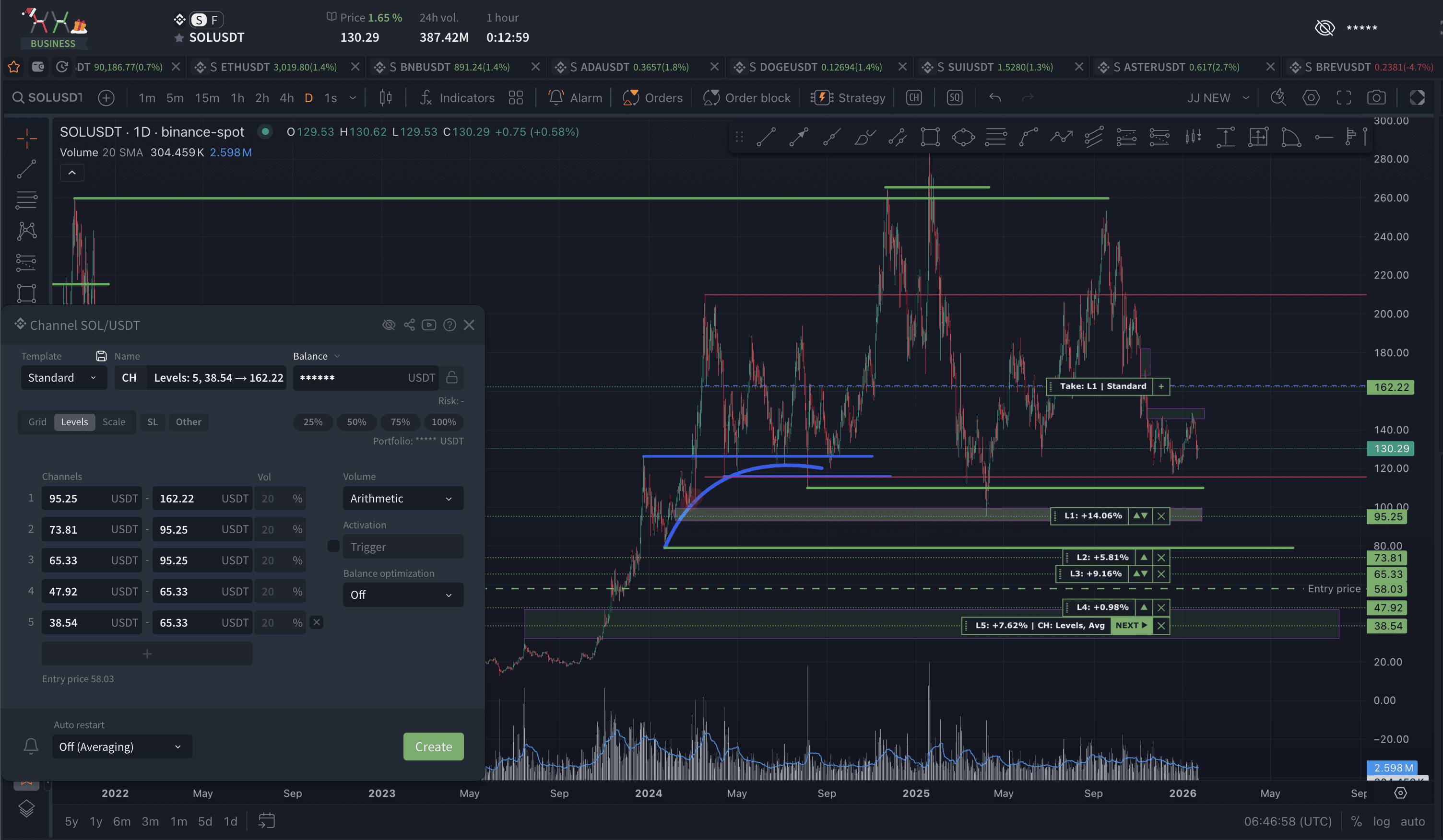Open the Alarm bell tool
The image size is (1443, 840).
pos(575,98)
